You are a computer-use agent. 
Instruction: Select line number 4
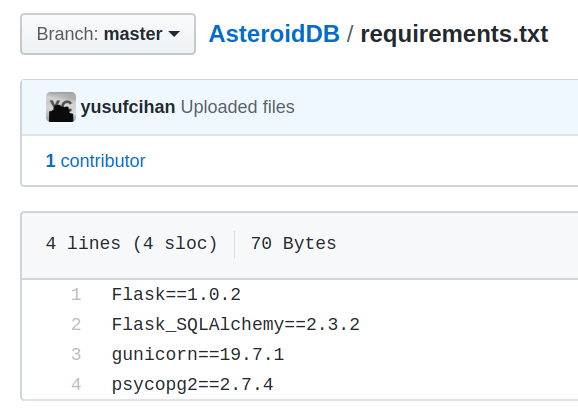76,385
